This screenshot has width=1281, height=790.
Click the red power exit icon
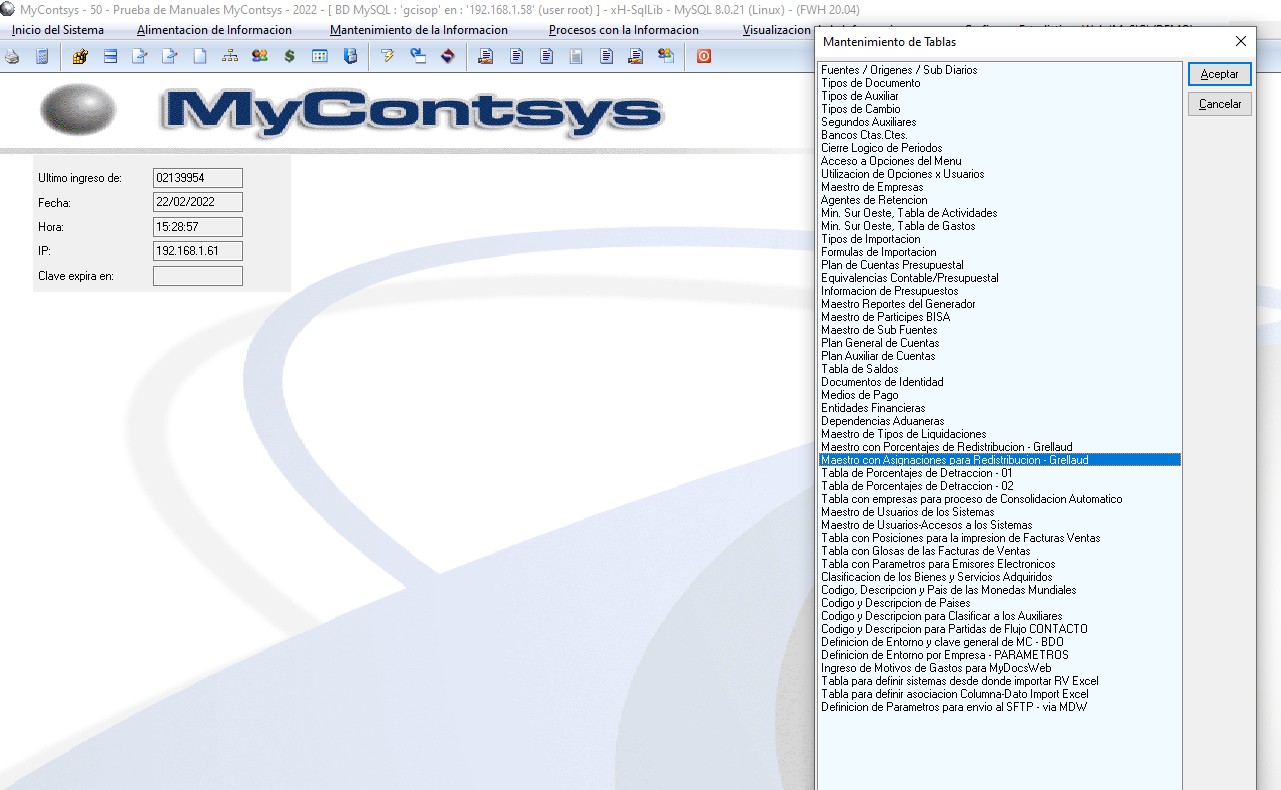(x=704, y=56)
